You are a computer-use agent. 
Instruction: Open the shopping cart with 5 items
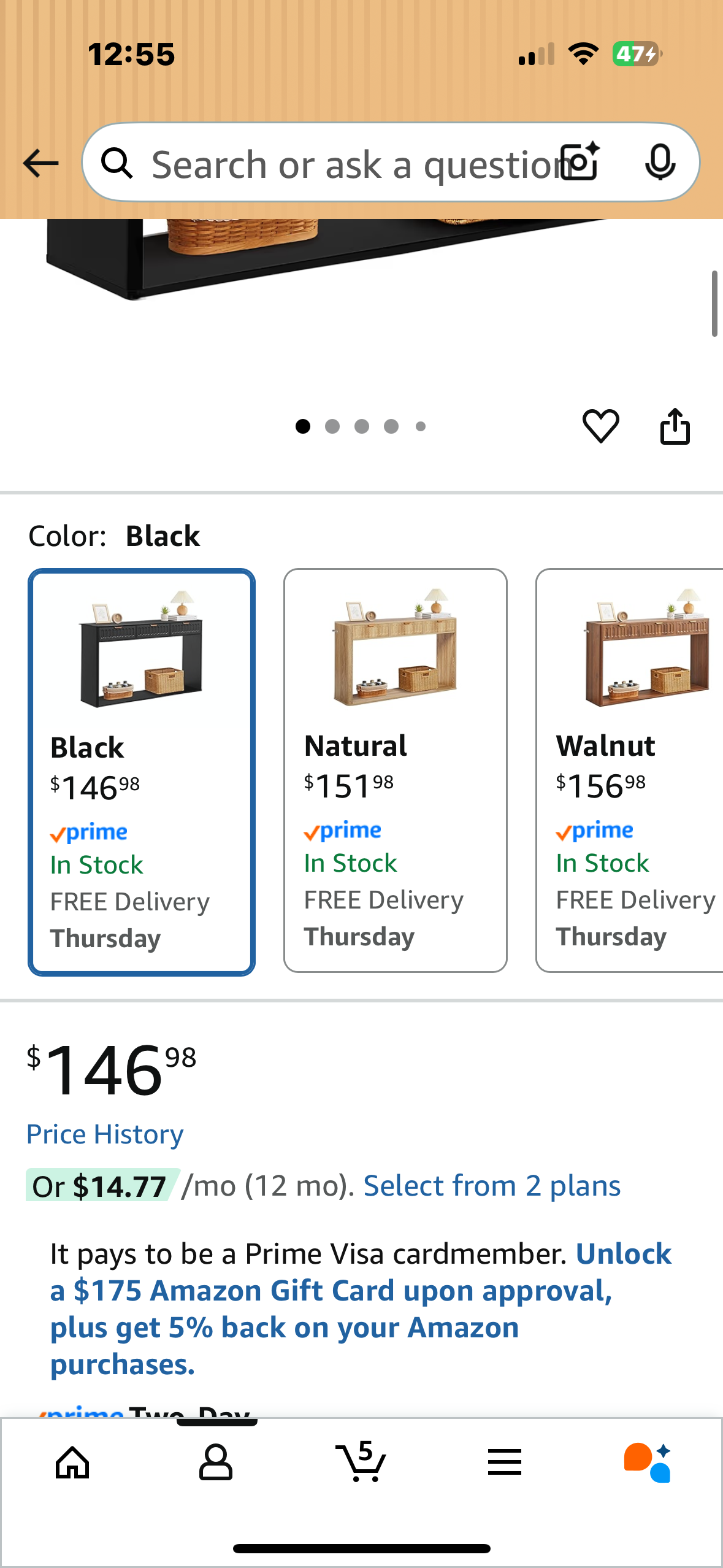(x=361, y=1462)
